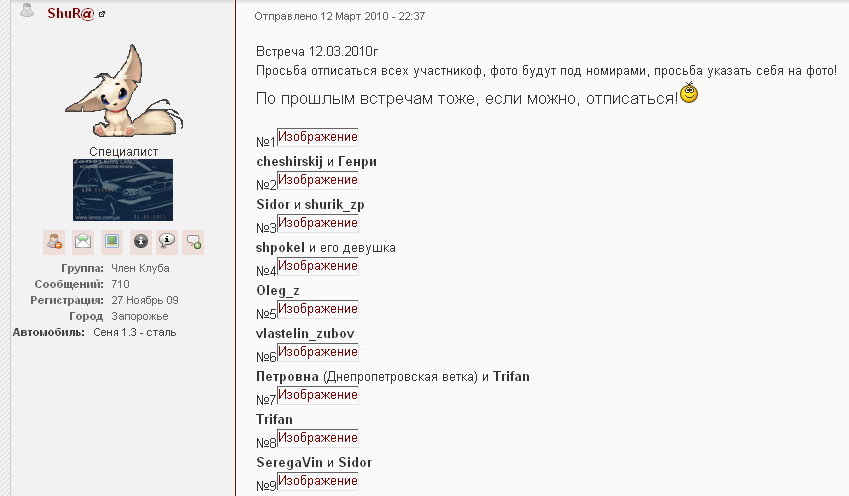Open the №9 Изображение image link
Screen dimensions: 849x496
(x=317, y=481)
